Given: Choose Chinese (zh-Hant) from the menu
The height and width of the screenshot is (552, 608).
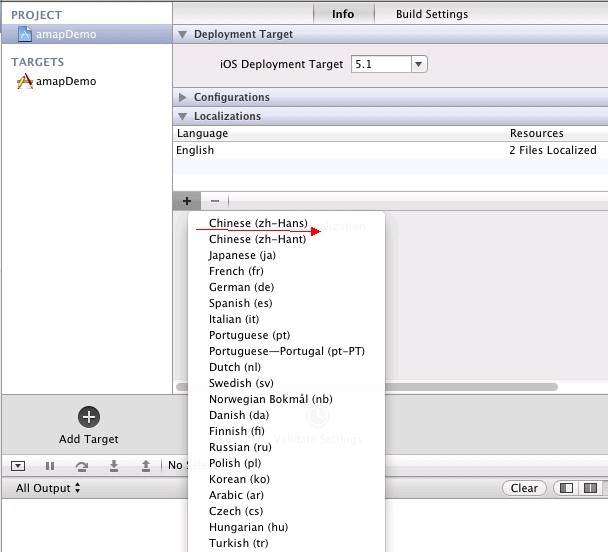Looking at the screenshot, I should pyautogui.click(x=286, y=239).
